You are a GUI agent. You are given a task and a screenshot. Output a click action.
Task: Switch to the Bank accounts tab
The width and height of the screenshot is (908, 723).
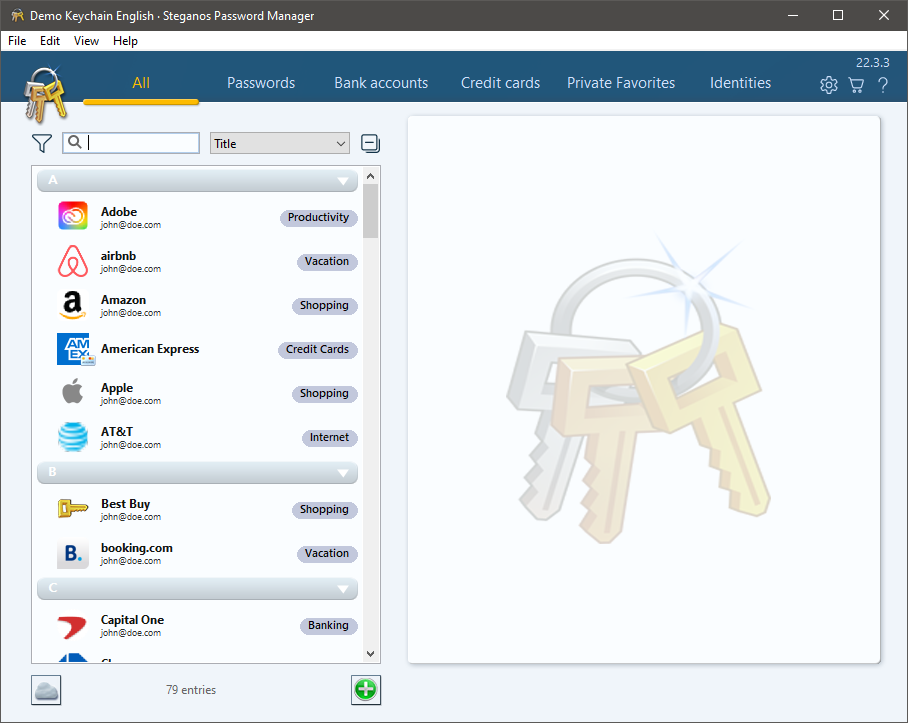381,83
